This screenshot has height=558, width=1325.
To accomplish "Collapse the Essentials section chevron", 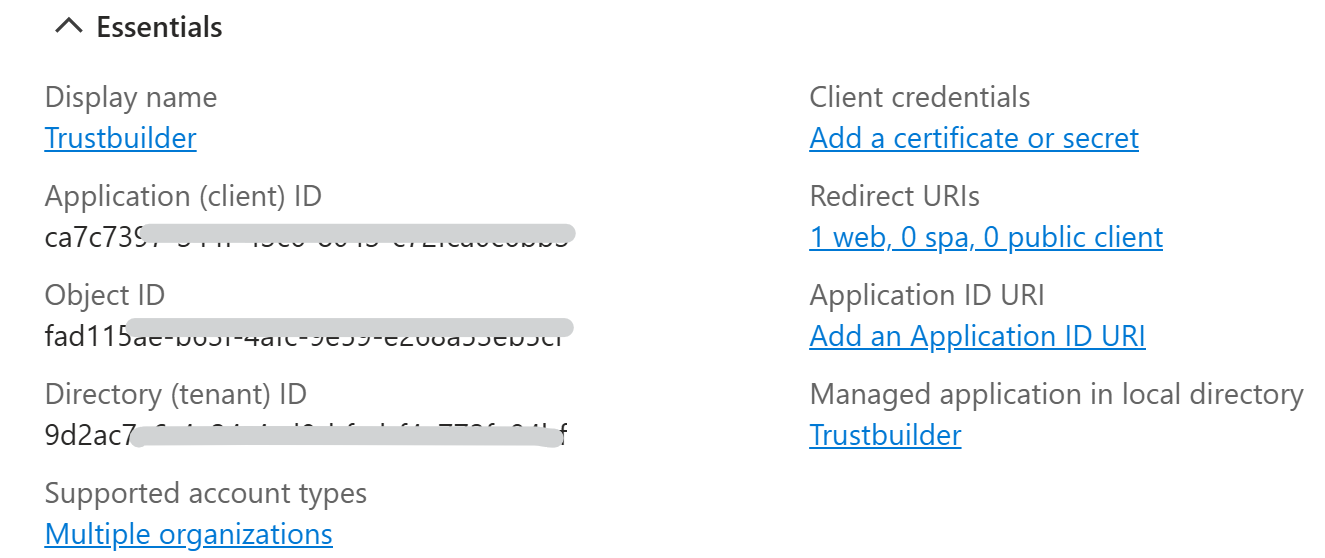I will tap(68, 27).
